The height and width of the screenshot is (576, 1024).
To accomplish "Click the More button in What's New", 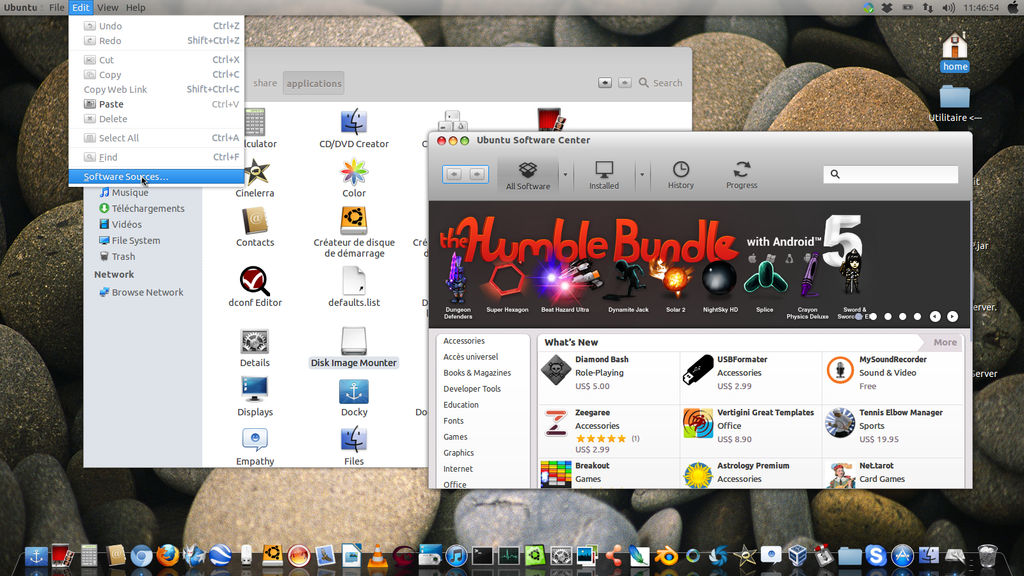I will (944, 342).
